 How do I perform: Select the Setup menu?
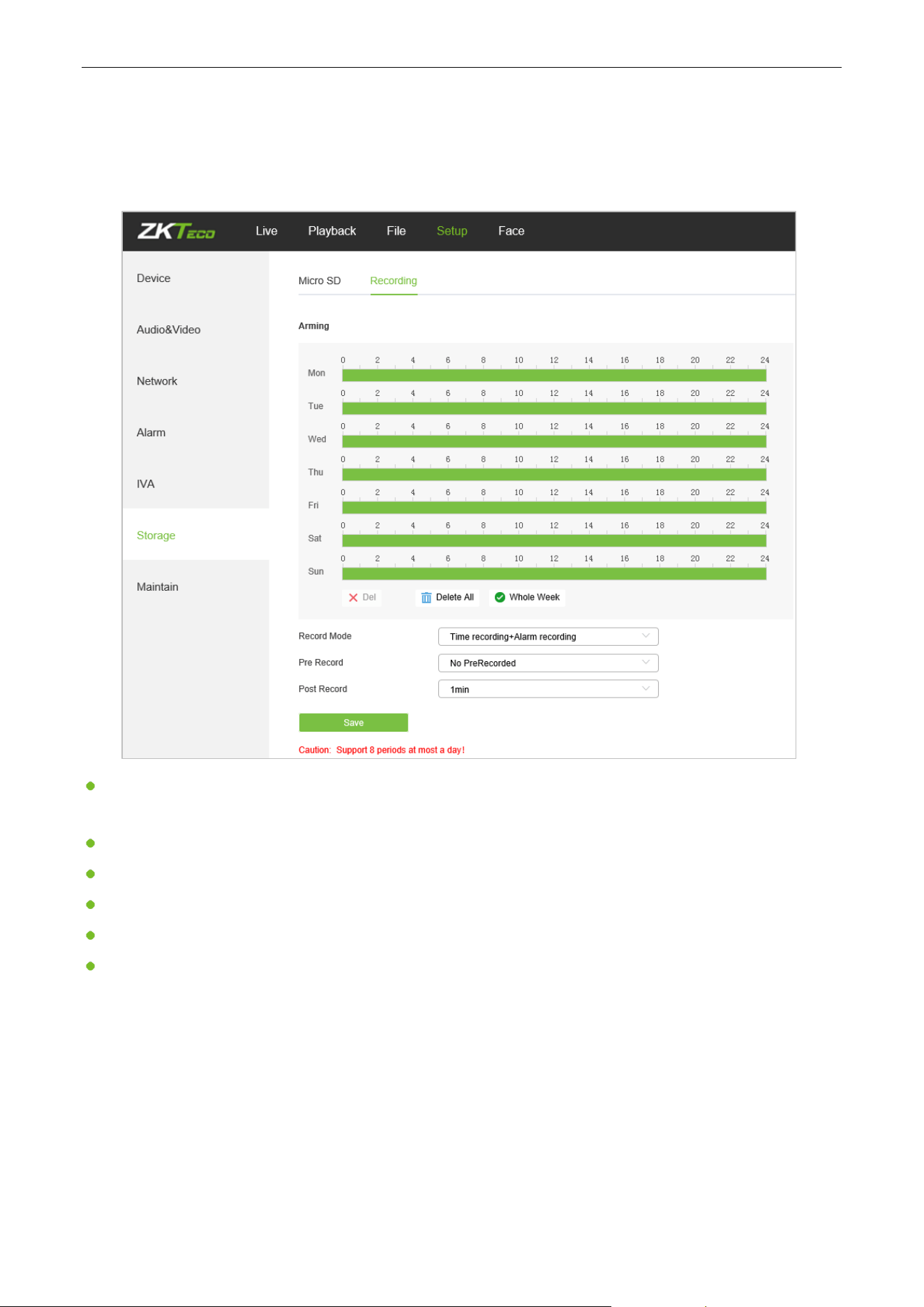pyautogui.click(x=452, y=231)
